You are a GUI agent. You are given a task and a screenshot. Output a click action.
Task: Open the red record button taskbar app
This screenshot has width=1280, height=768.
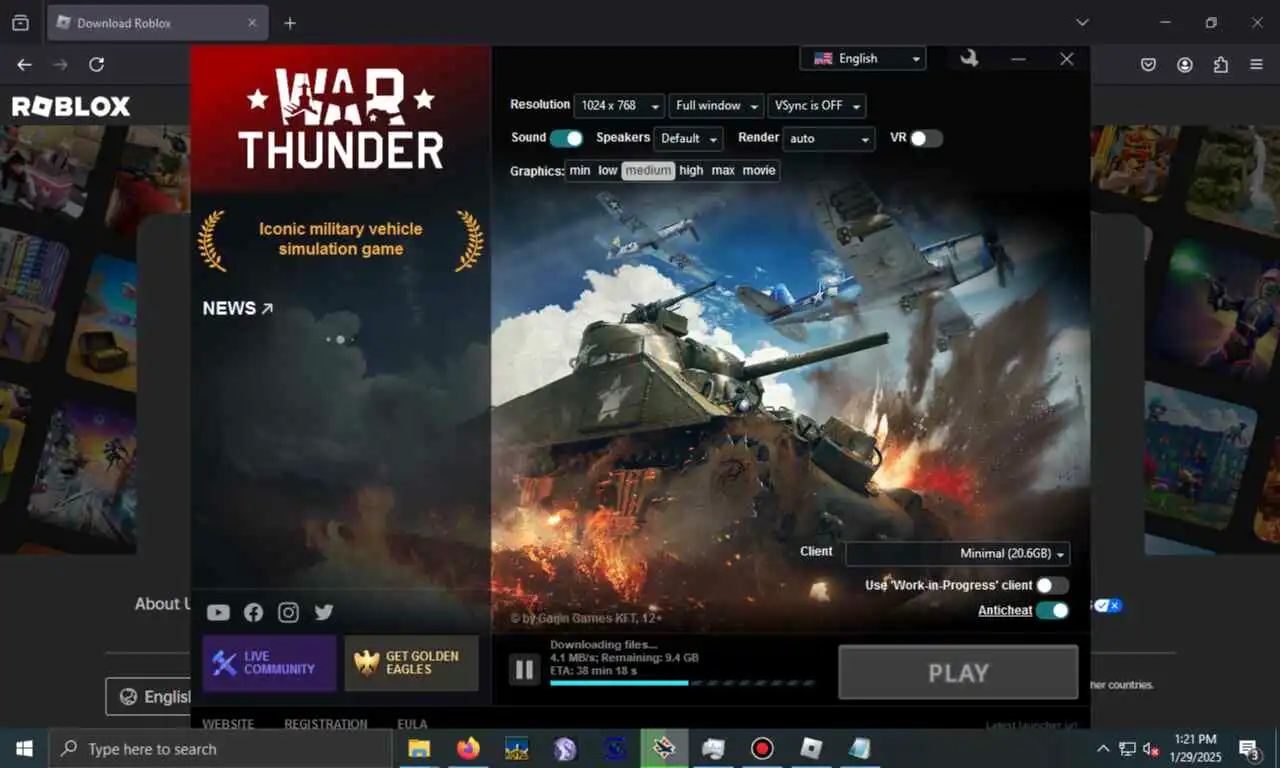tap(763, 748)
